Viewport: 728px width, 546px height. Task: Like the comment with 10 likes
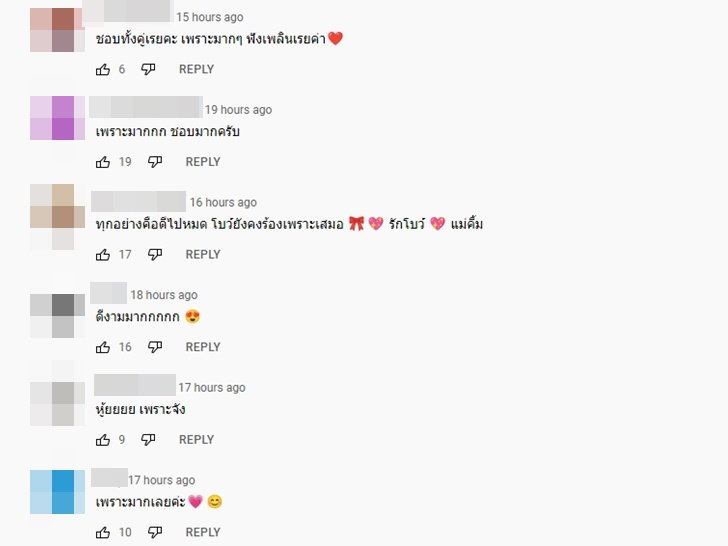pyautogui.click(x=103, y=533)
